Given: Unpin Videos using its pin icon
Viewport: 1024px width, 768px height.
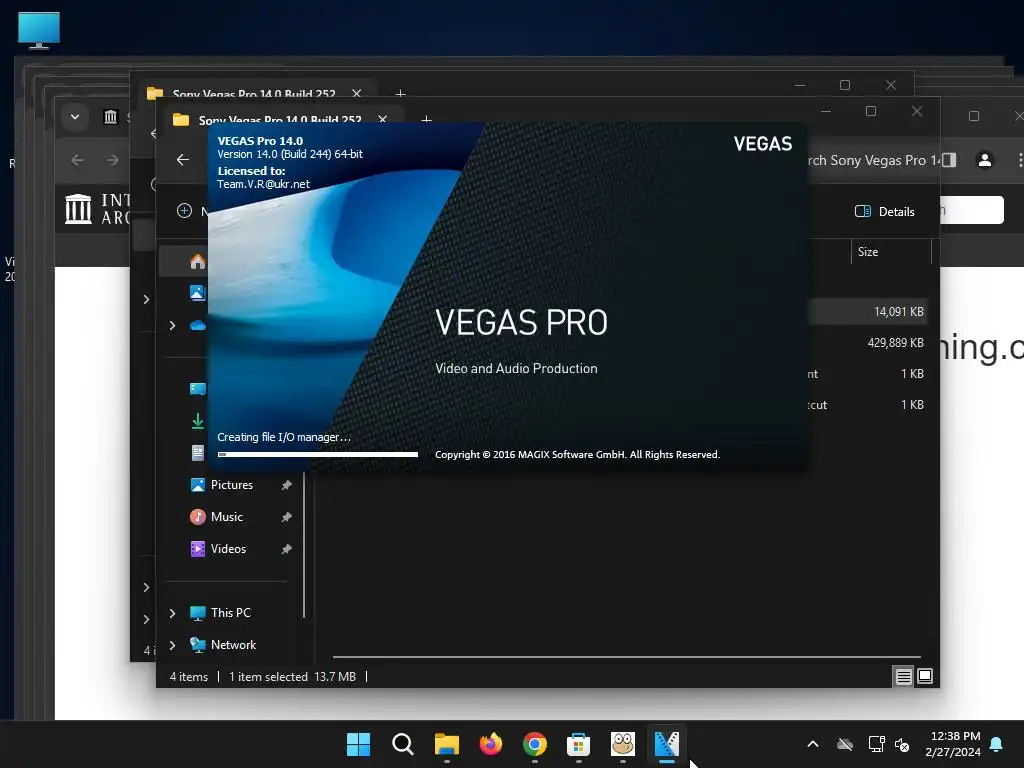Looking at the screenshot, I should 286,549.
